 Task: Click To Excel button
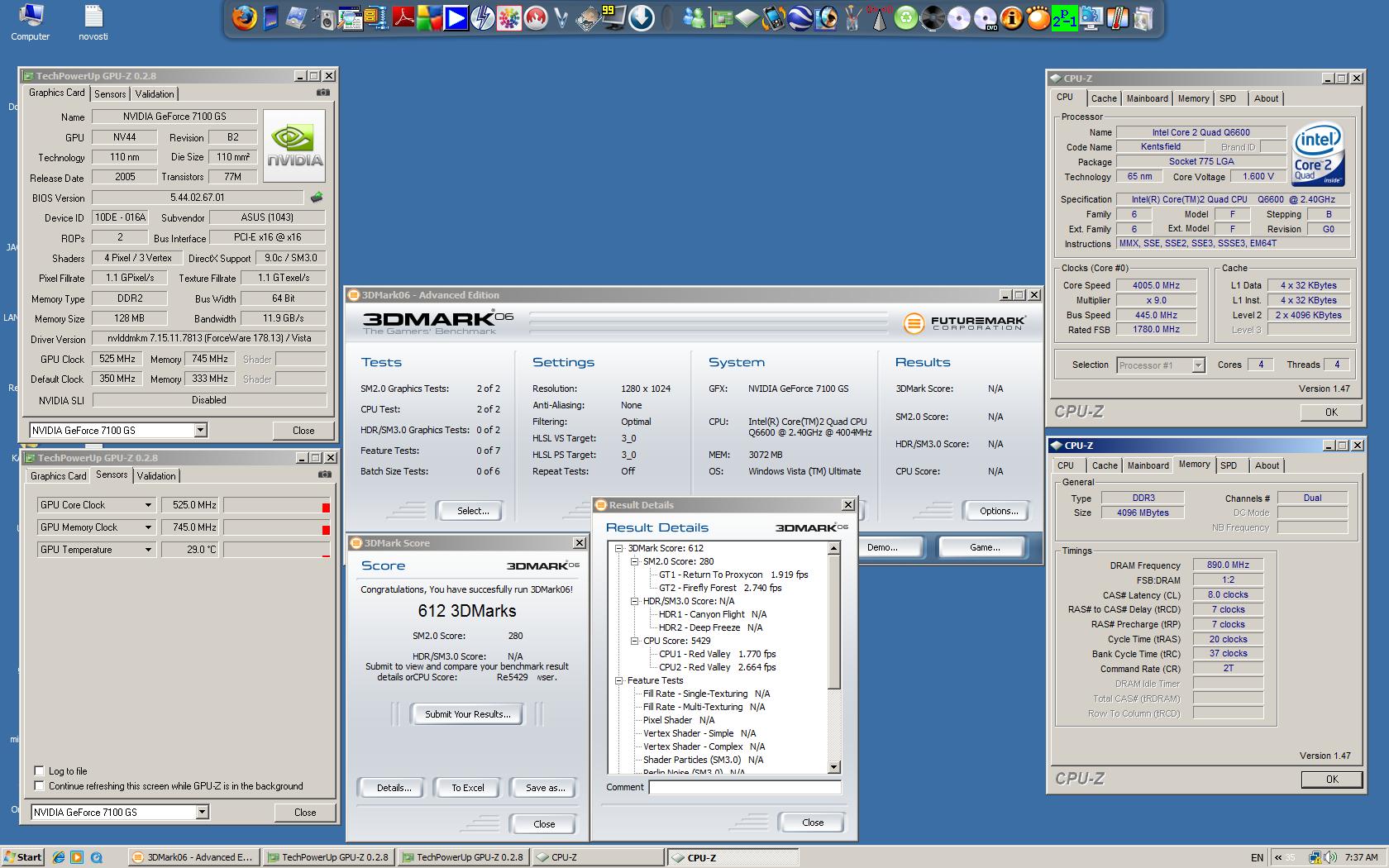coord(468,788)
